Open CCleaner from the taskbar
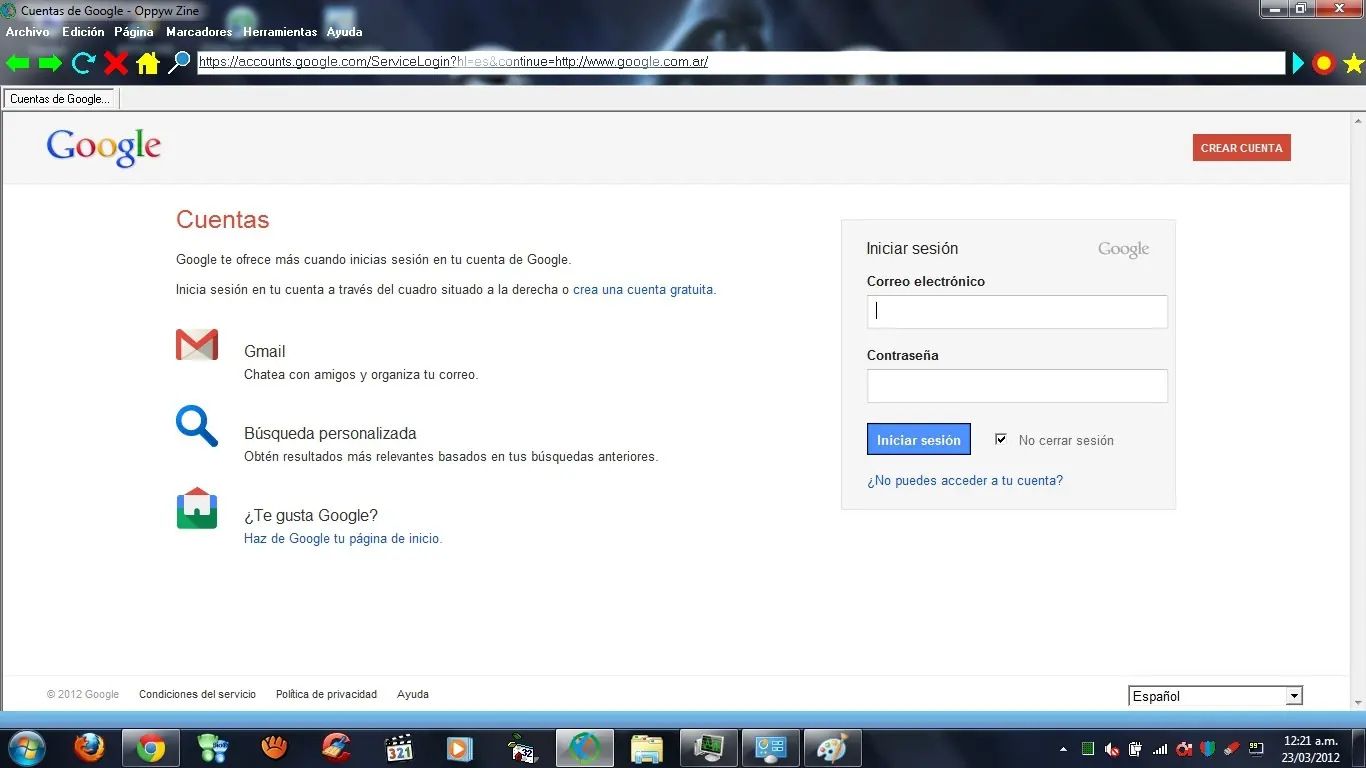 (x=337, y=748)
